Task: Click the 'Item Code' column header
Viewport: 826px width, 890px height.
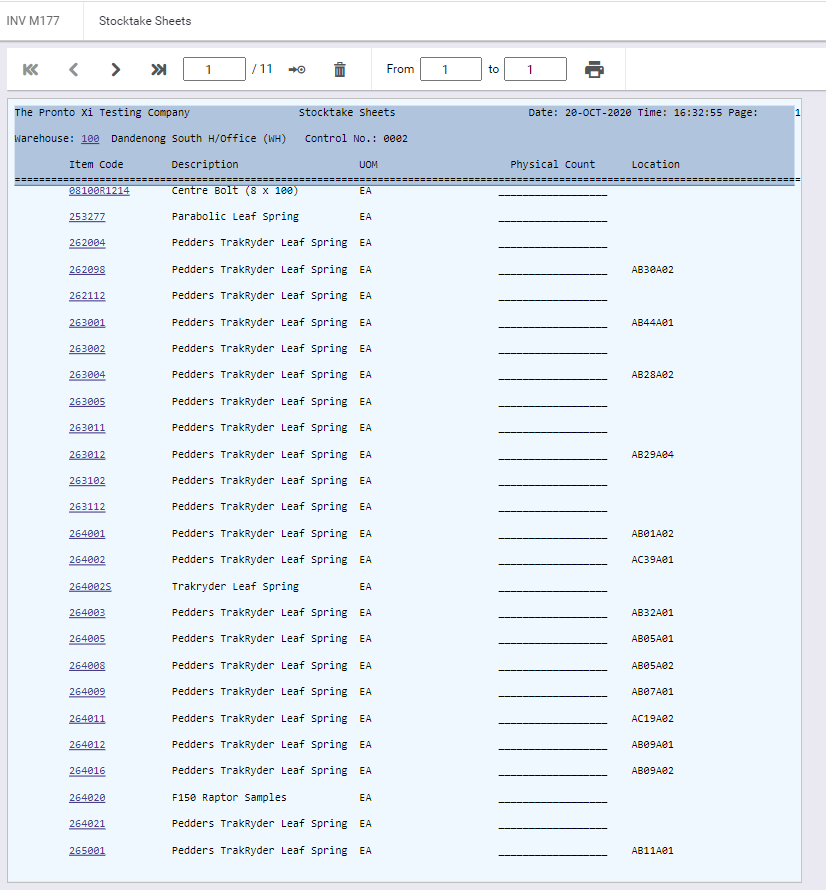Action: (96, 165)
